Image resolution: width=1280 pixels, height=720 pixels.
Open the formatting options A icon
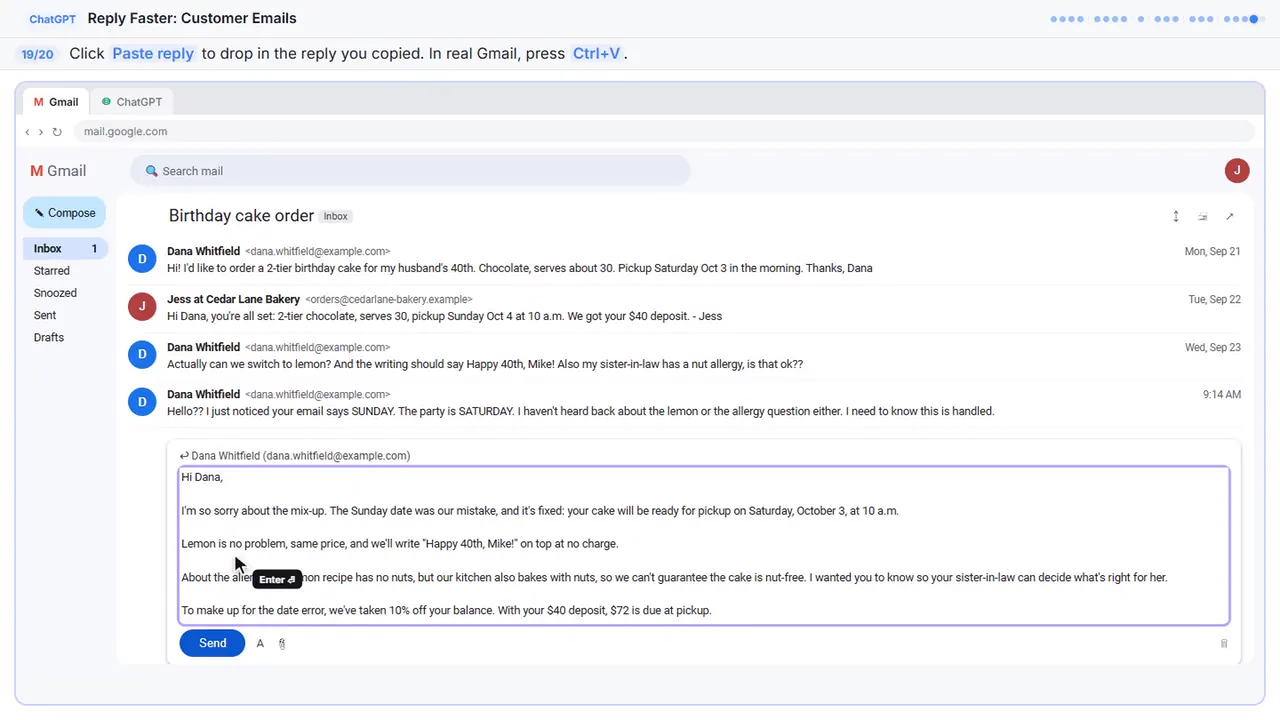point(260,644)
